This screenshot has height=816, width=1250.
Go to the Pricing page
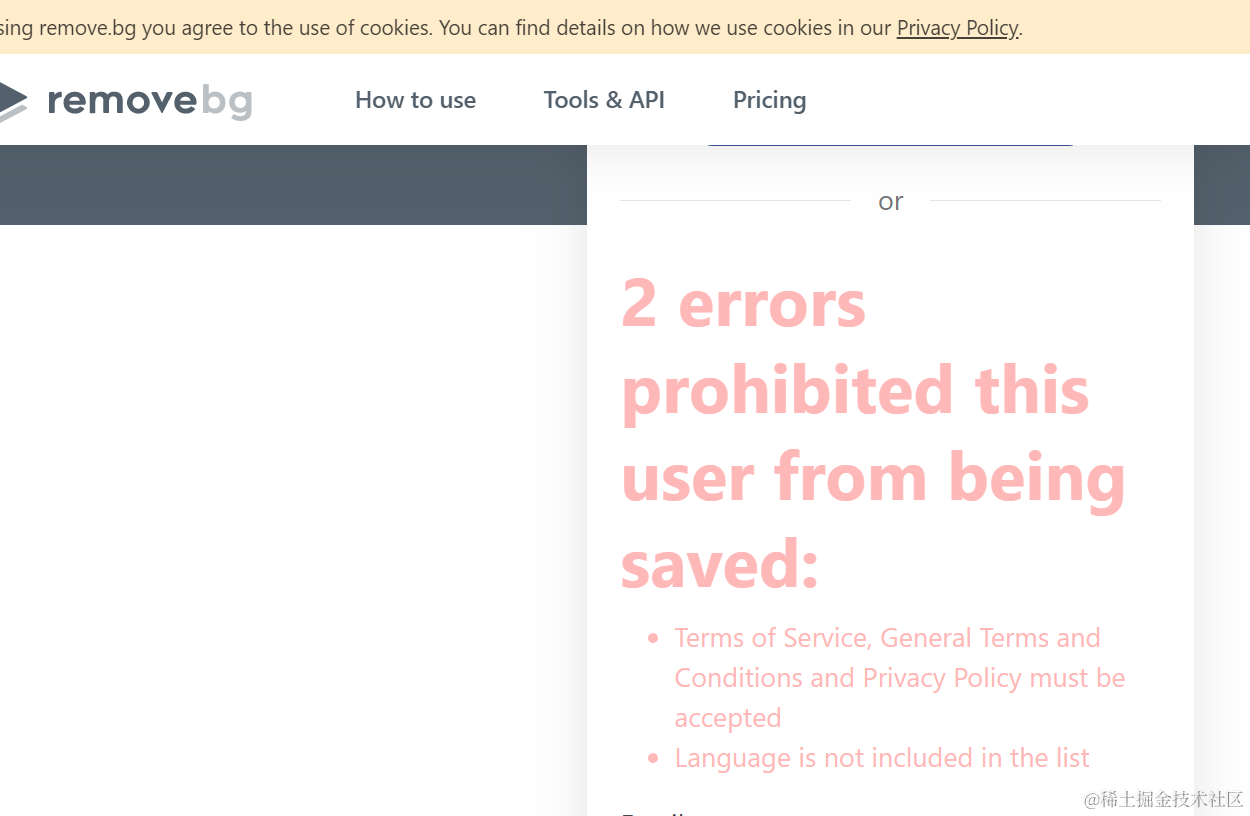769,100
